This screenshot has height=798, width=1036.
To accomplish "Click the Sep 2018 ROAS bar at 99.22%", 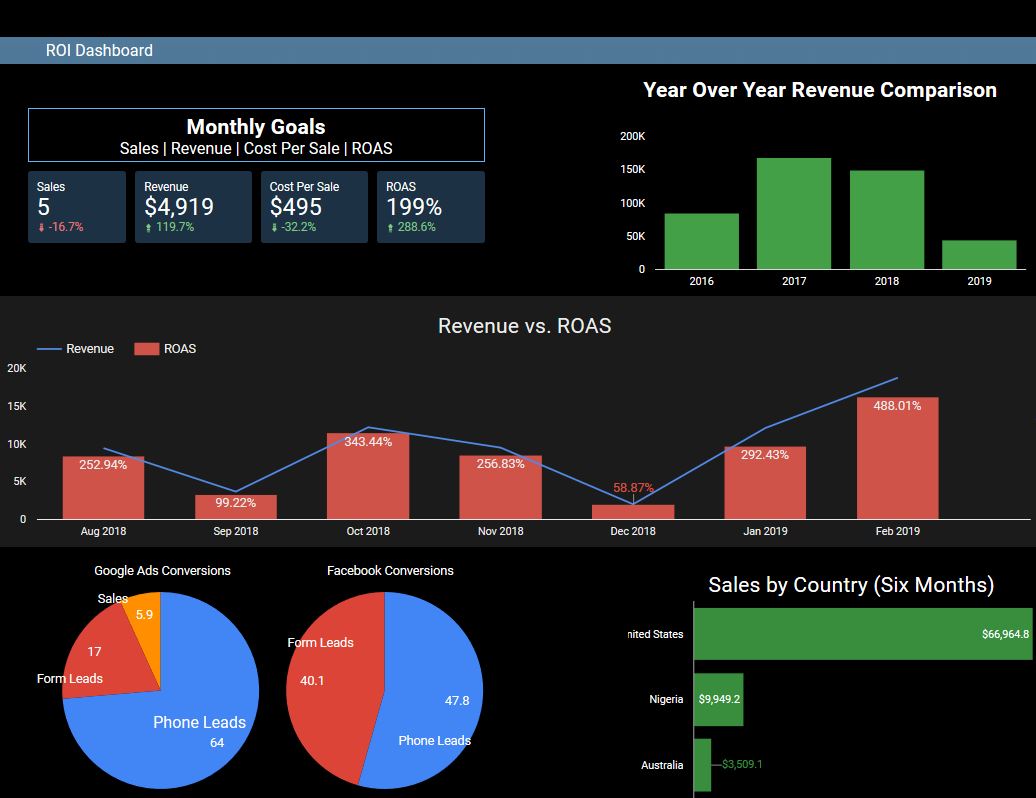I will [236, 507].
